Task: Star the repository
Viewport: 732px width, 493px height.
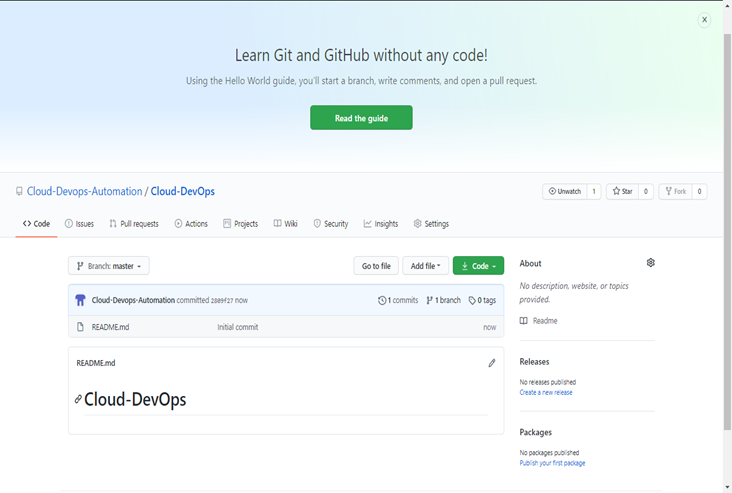Action: coord(622,191)
